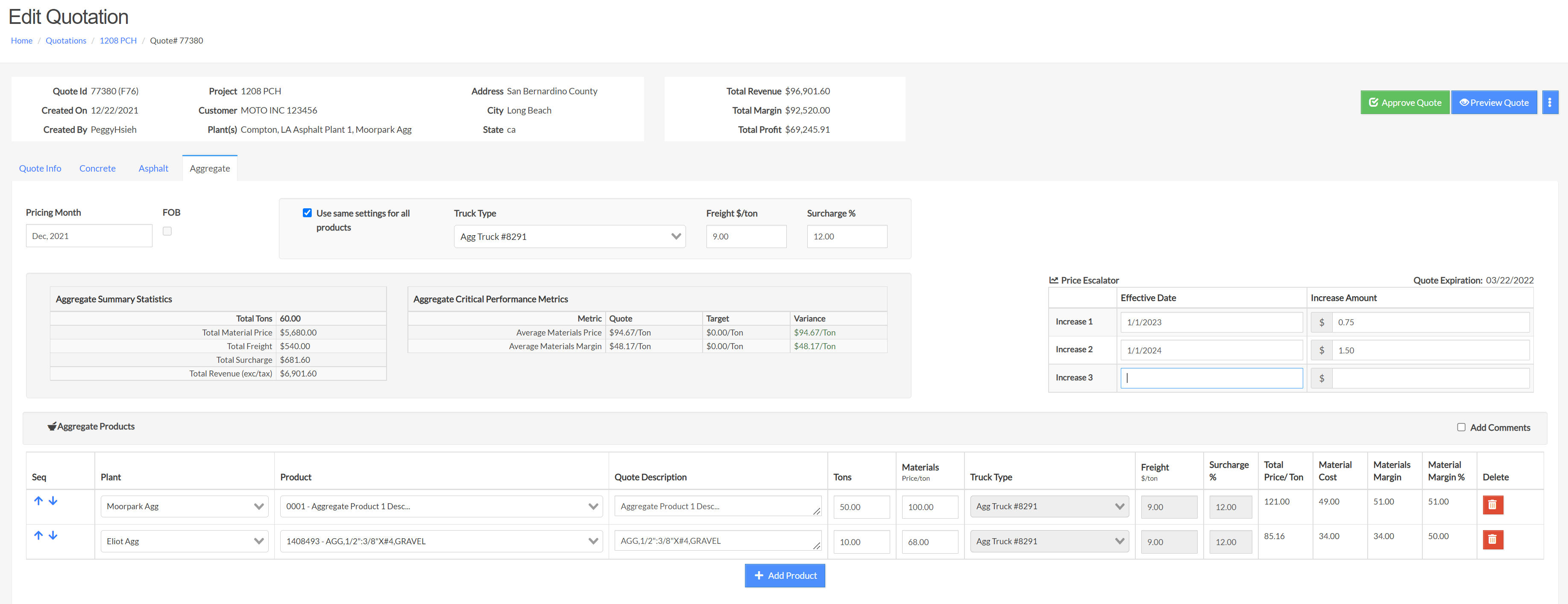Move Moorpark Agg row up arrow

(x=38, y=501)
